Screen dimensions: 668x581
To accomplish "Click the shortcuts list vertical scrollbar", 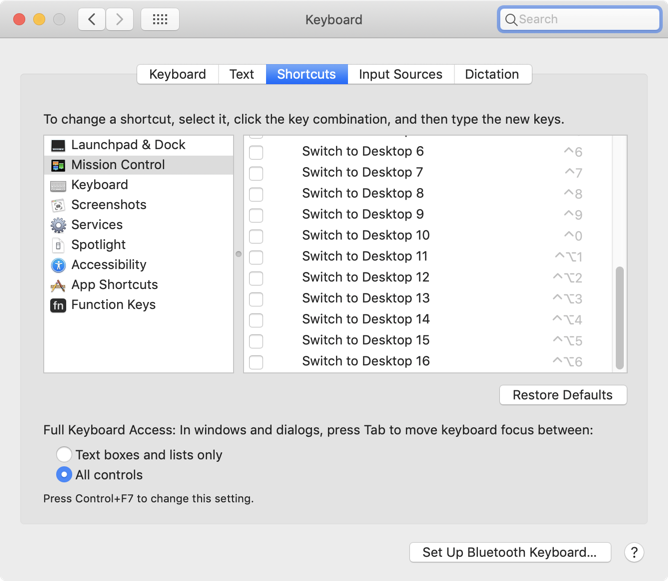I will [x=621, y=315].
